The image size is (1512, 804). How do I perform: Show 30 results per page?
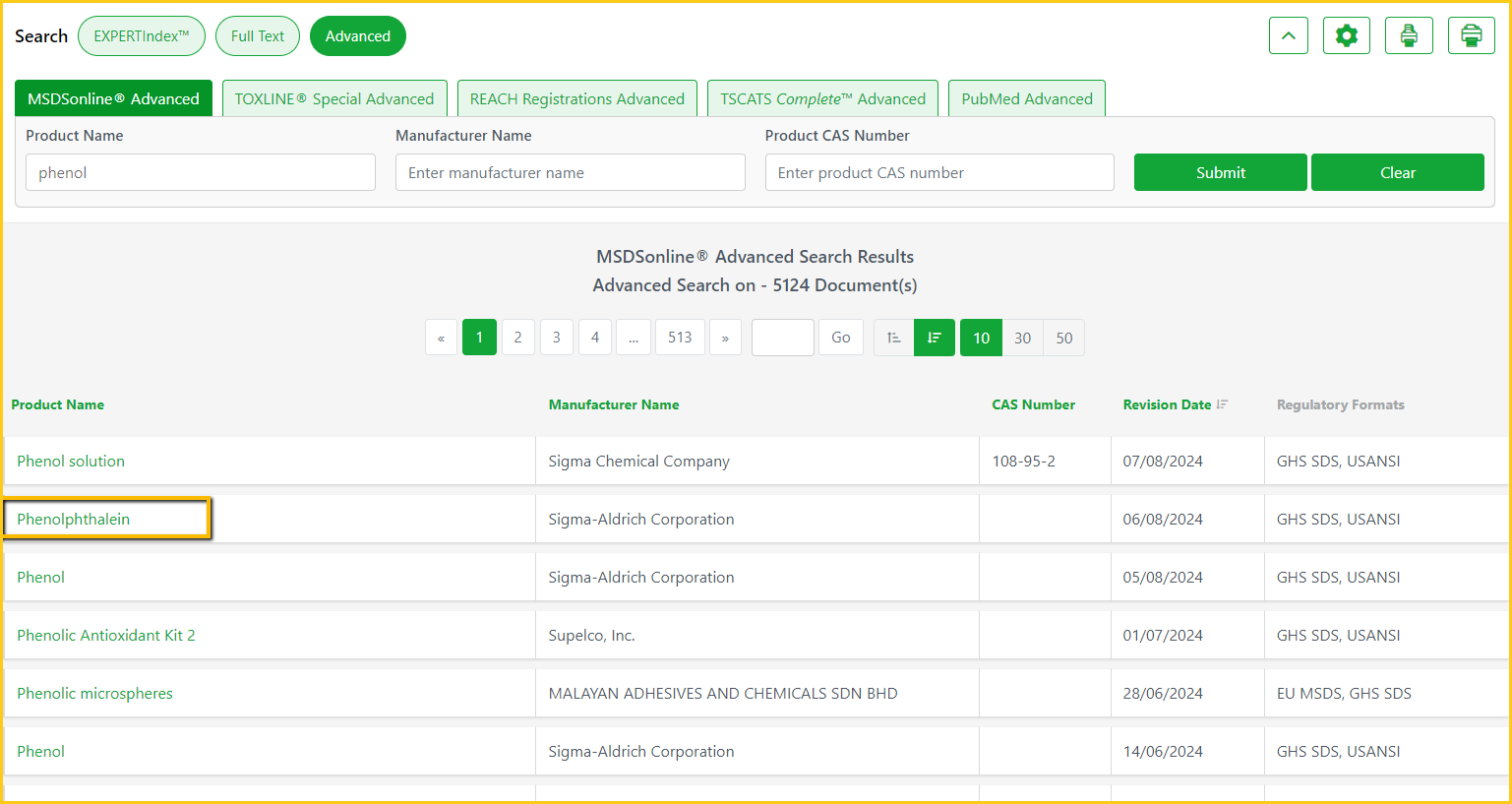pyautogui.click(x=1022, y=338)
